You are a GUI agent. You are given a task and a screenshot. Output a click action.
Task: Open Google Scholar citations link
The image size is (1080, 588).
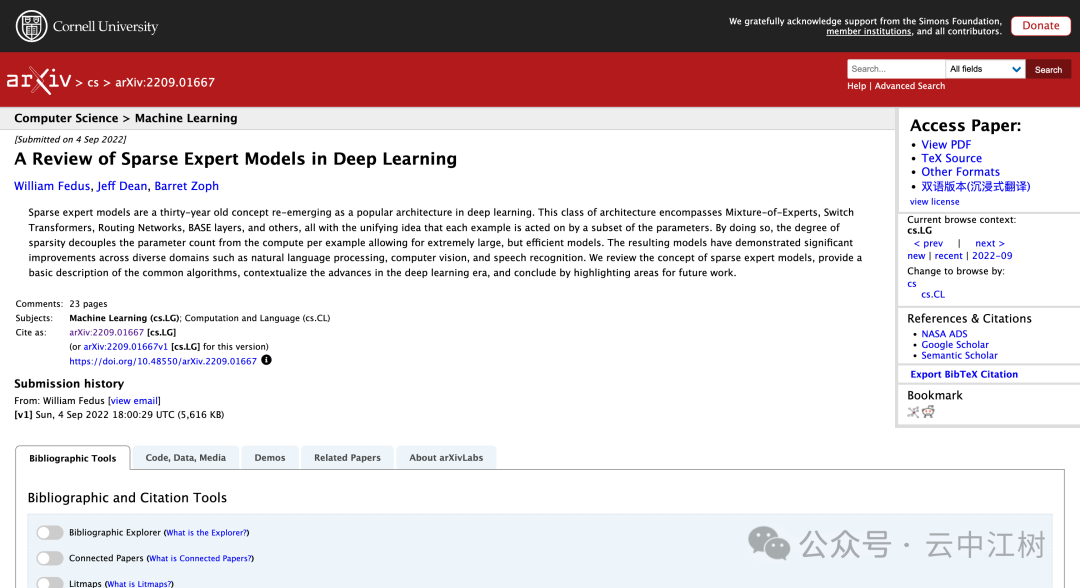coord(955,345)
